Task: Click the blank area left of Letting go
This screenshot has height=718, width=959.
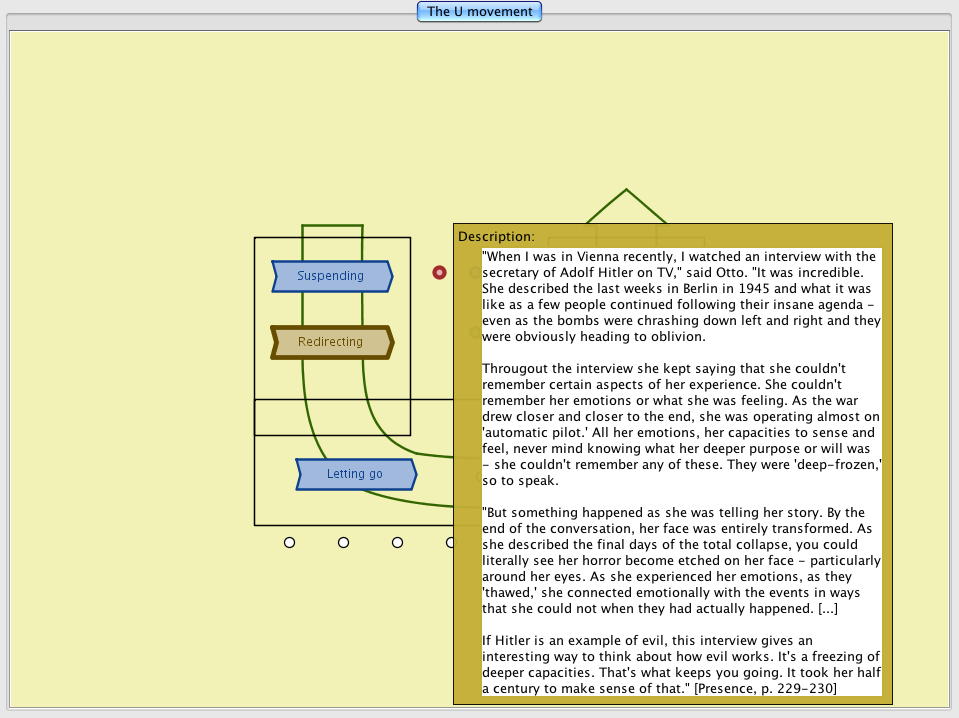Action: (275, 474)
